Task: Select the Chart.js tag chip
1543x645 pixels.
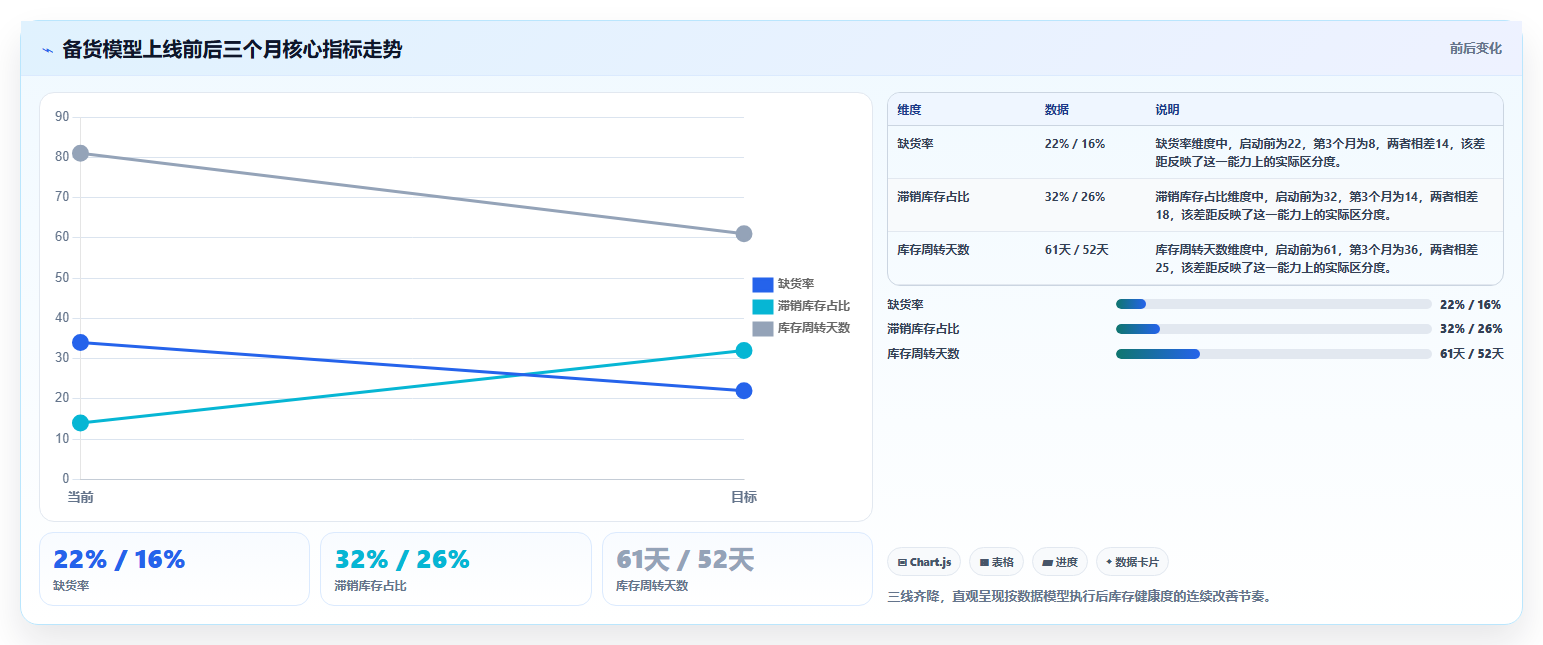Action: 924,562
